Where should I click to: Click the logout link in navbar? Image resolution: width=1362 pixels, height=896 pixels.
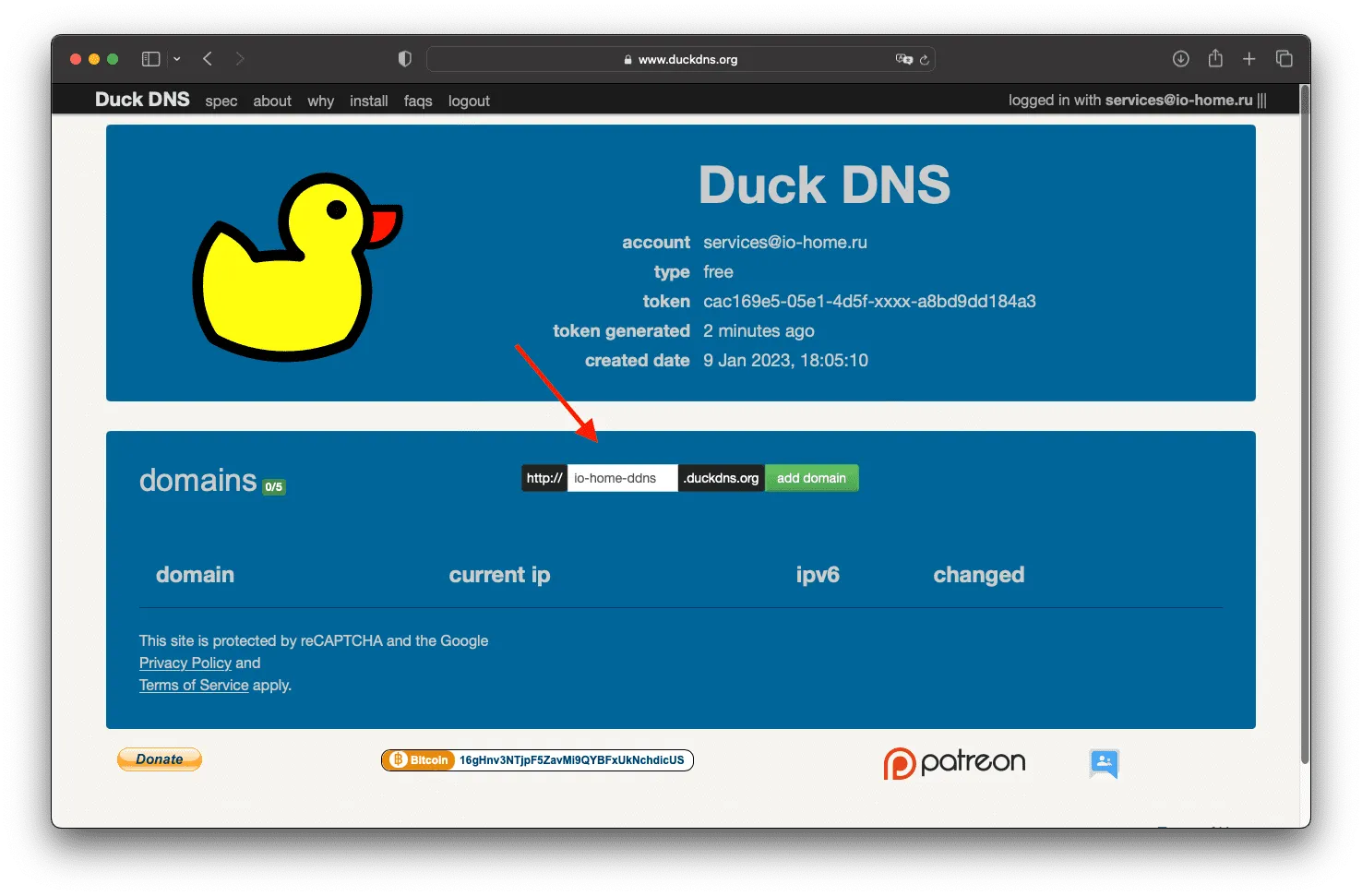coord(469,102)
